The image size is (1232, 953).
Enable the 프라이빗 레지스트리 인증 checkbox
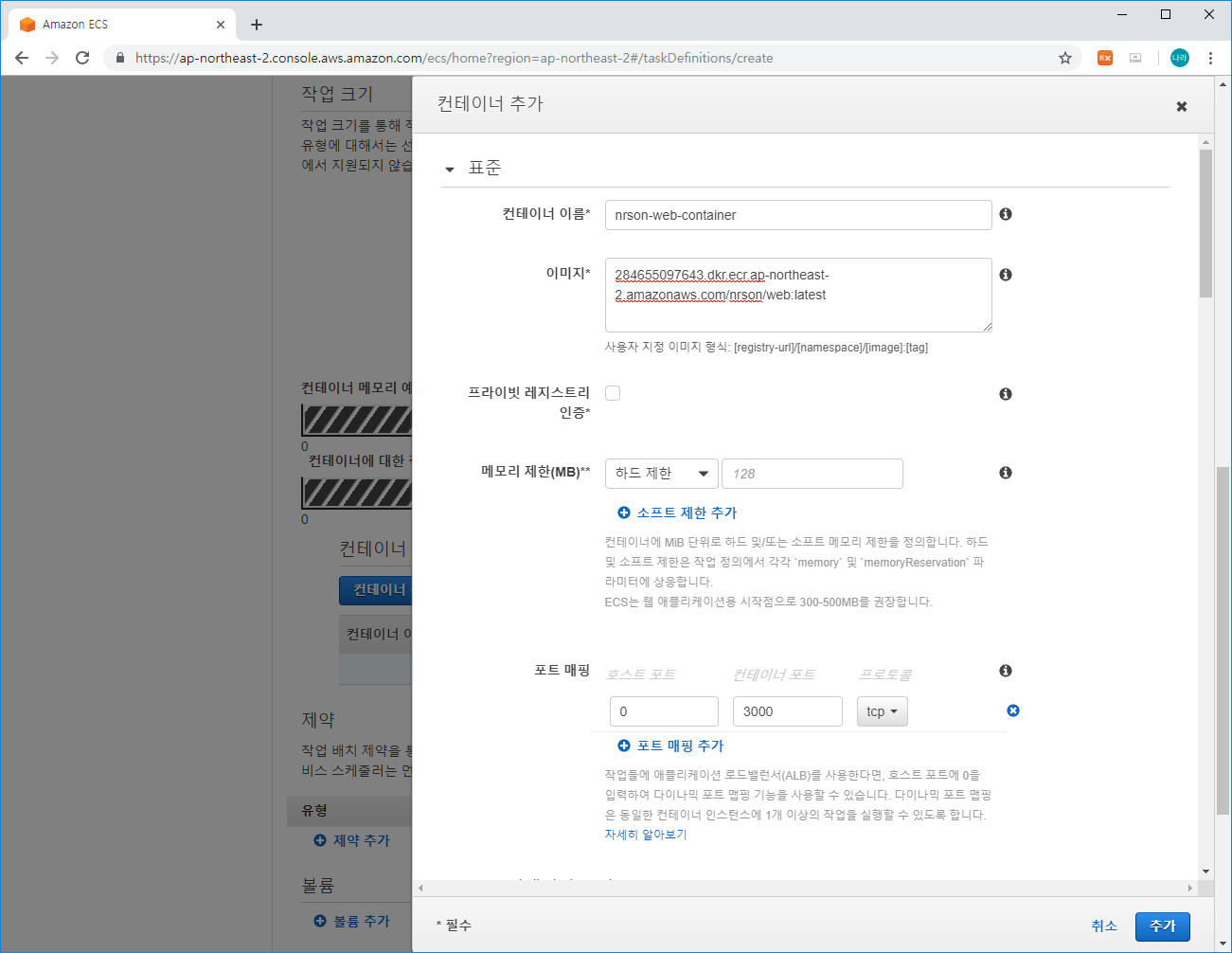point(613,393)
